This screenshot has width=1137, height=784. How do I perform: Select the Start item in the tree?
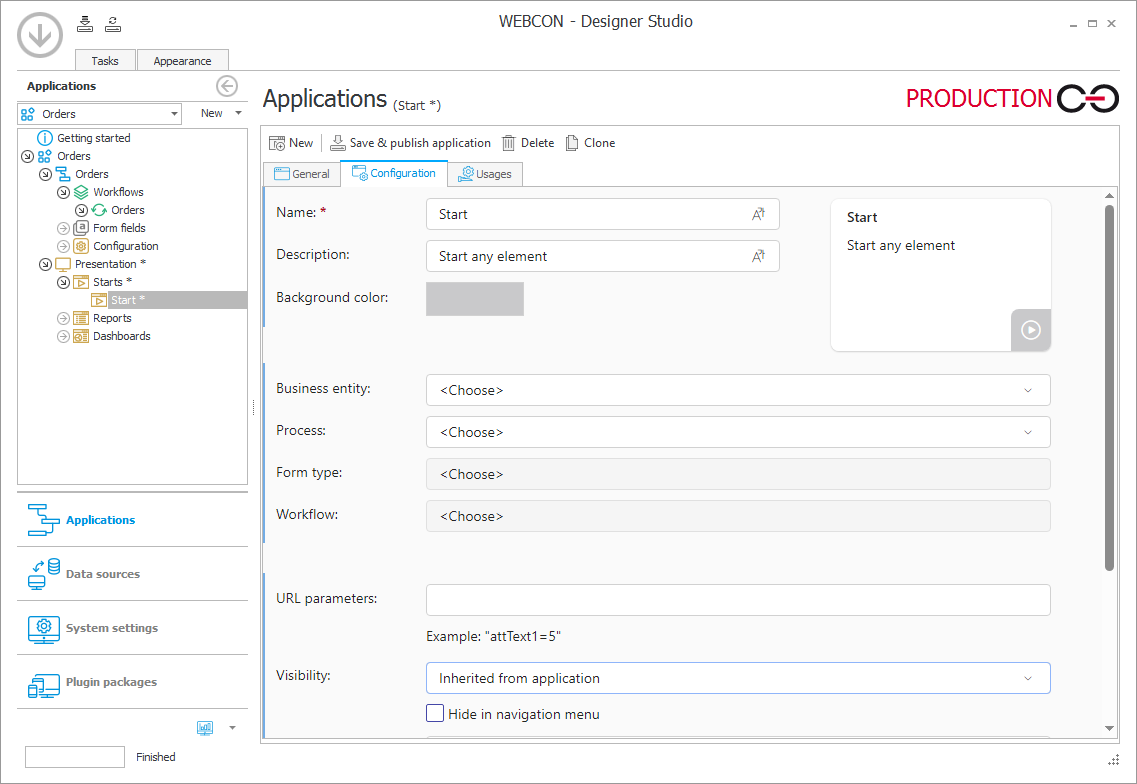[128, 300]
